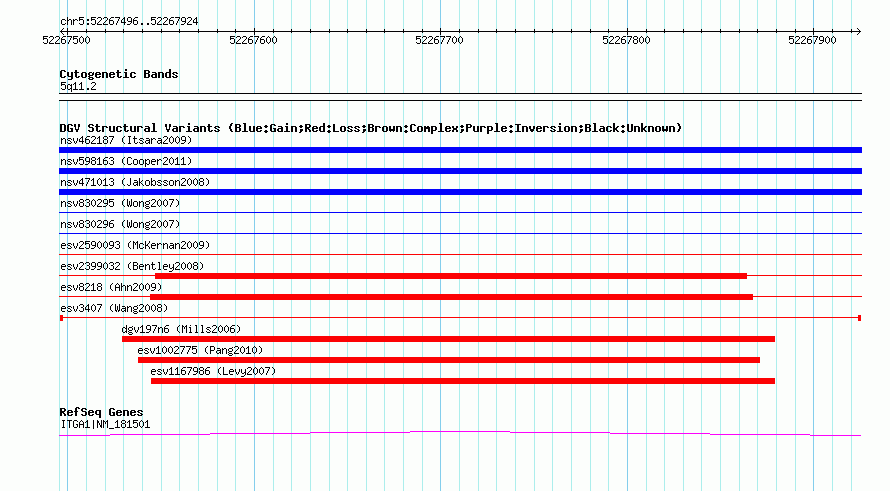Click the nsv471013 (Jakobsson2008) label
The height and width of the screenshot is (491, 890).
pyautogui.click(x=135, y=182)
